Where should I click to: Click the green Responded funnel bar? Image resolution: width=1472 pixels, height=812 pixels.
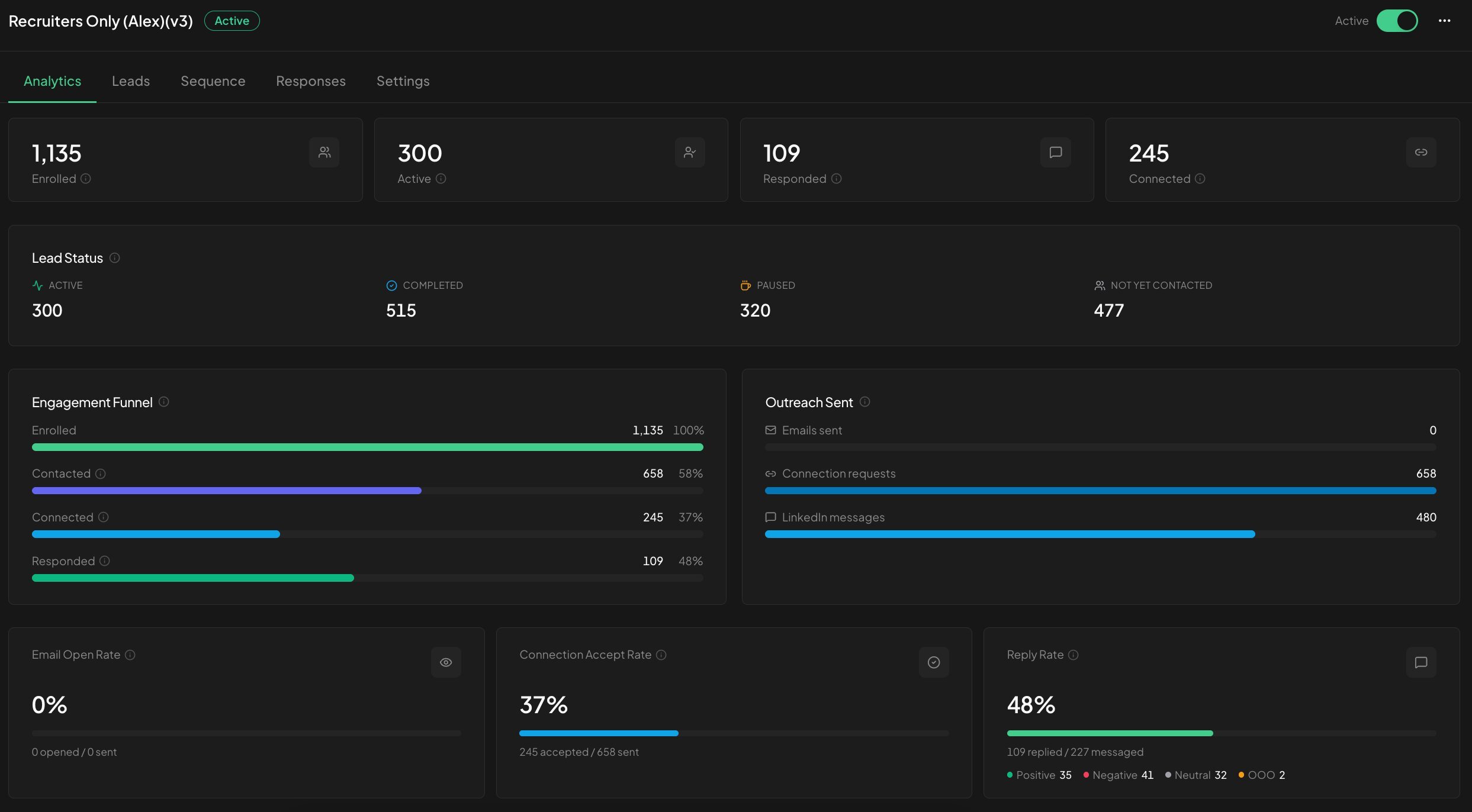pos(193,578)
